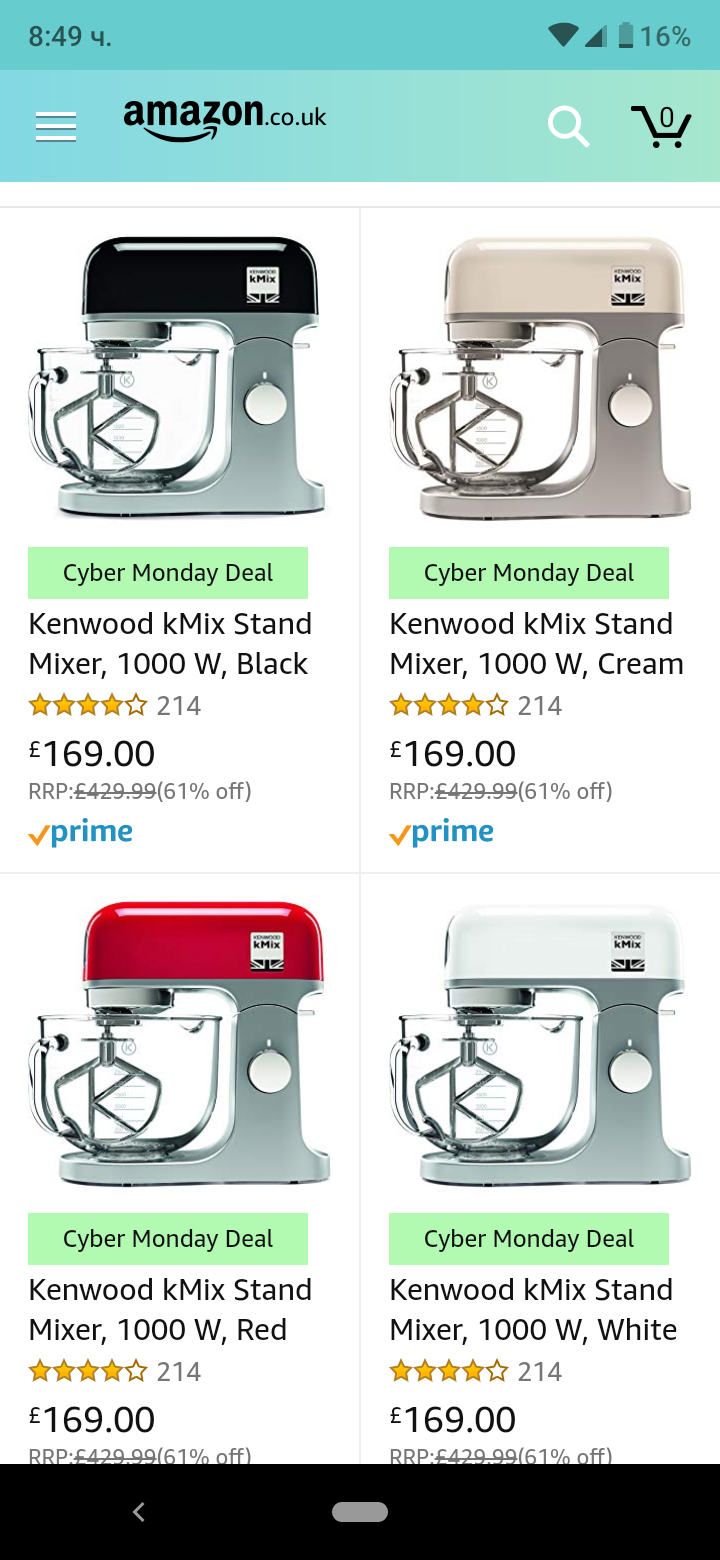Open the hamburger navigation menu
This screenshot has height=1560, width=720.
(x=56, y=127)
